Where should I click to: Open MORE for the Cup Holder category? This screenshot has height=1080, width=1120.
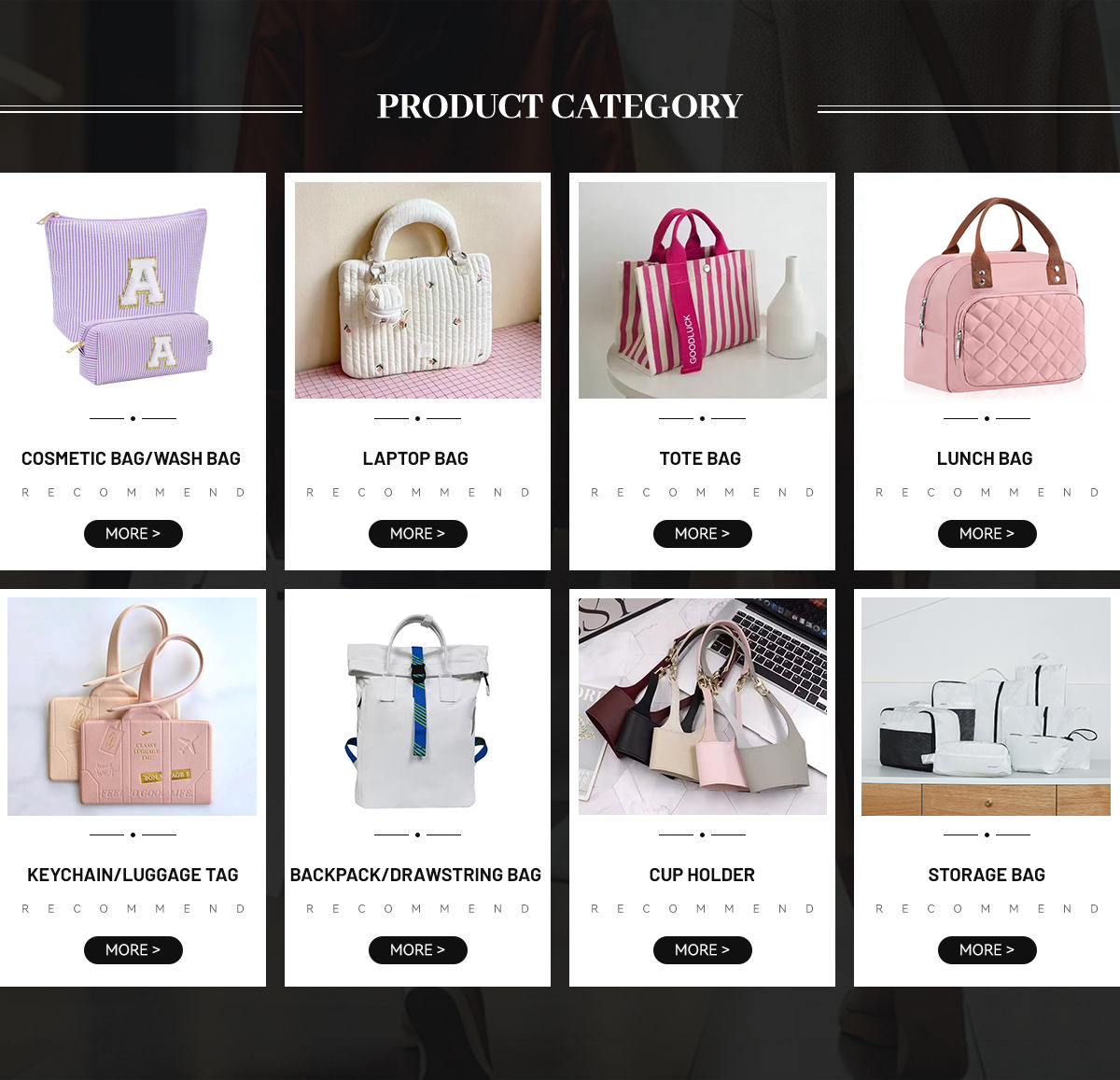(x=703, y=950)
